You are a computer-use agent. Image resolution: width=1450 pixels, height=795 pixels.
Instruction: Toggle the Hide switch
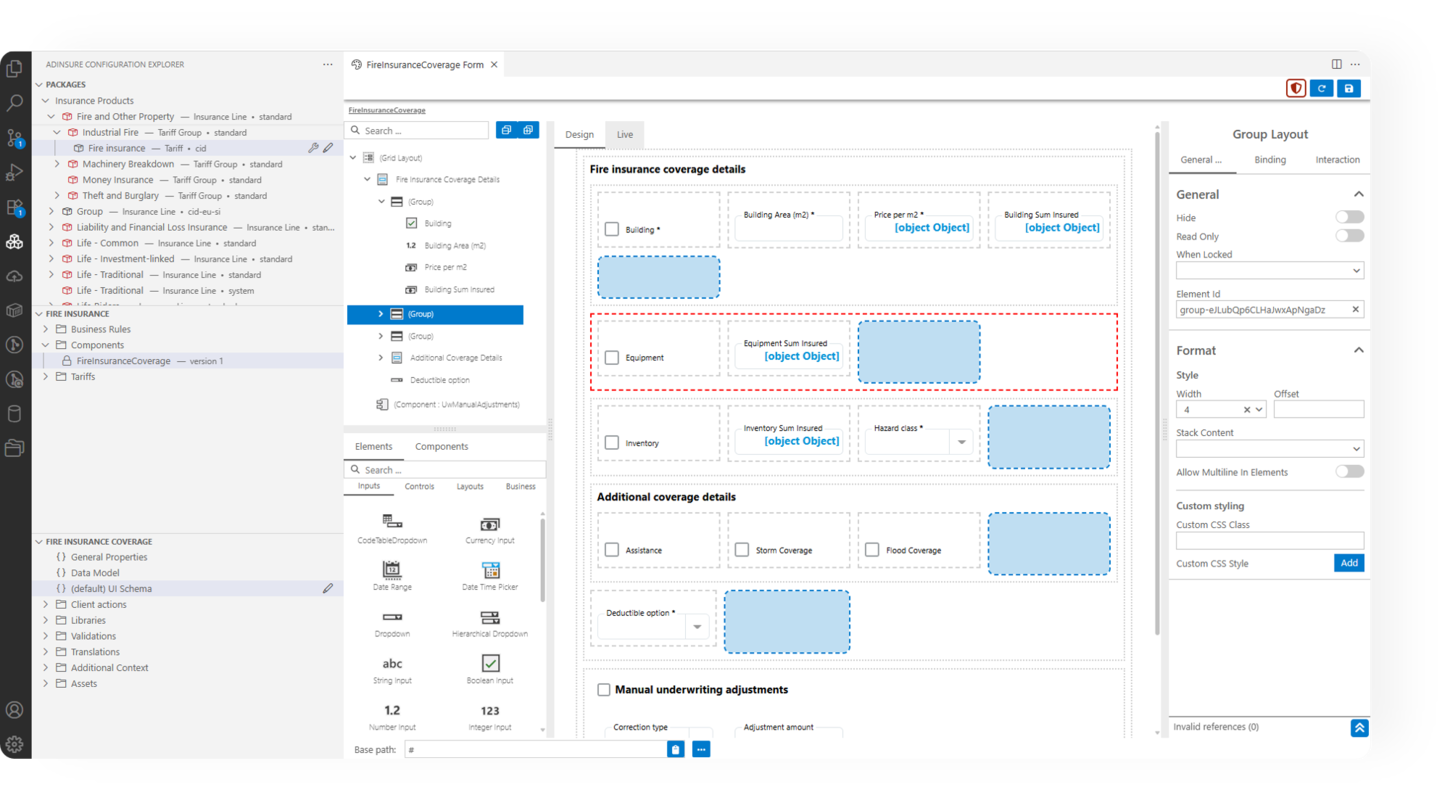(x=1349, y=217)
